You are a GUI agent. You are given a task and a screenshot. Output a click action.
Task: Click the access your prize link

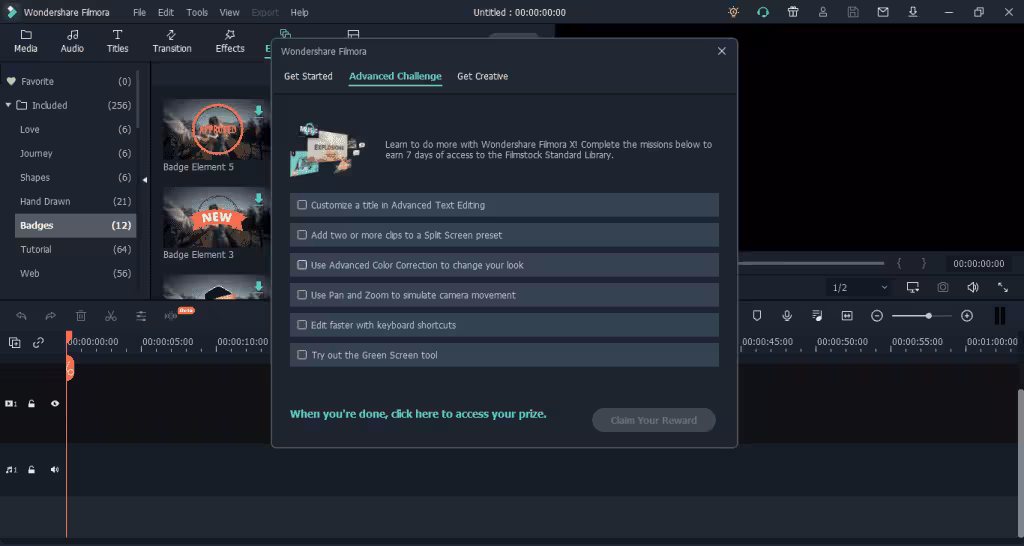(x=418, y=414)
